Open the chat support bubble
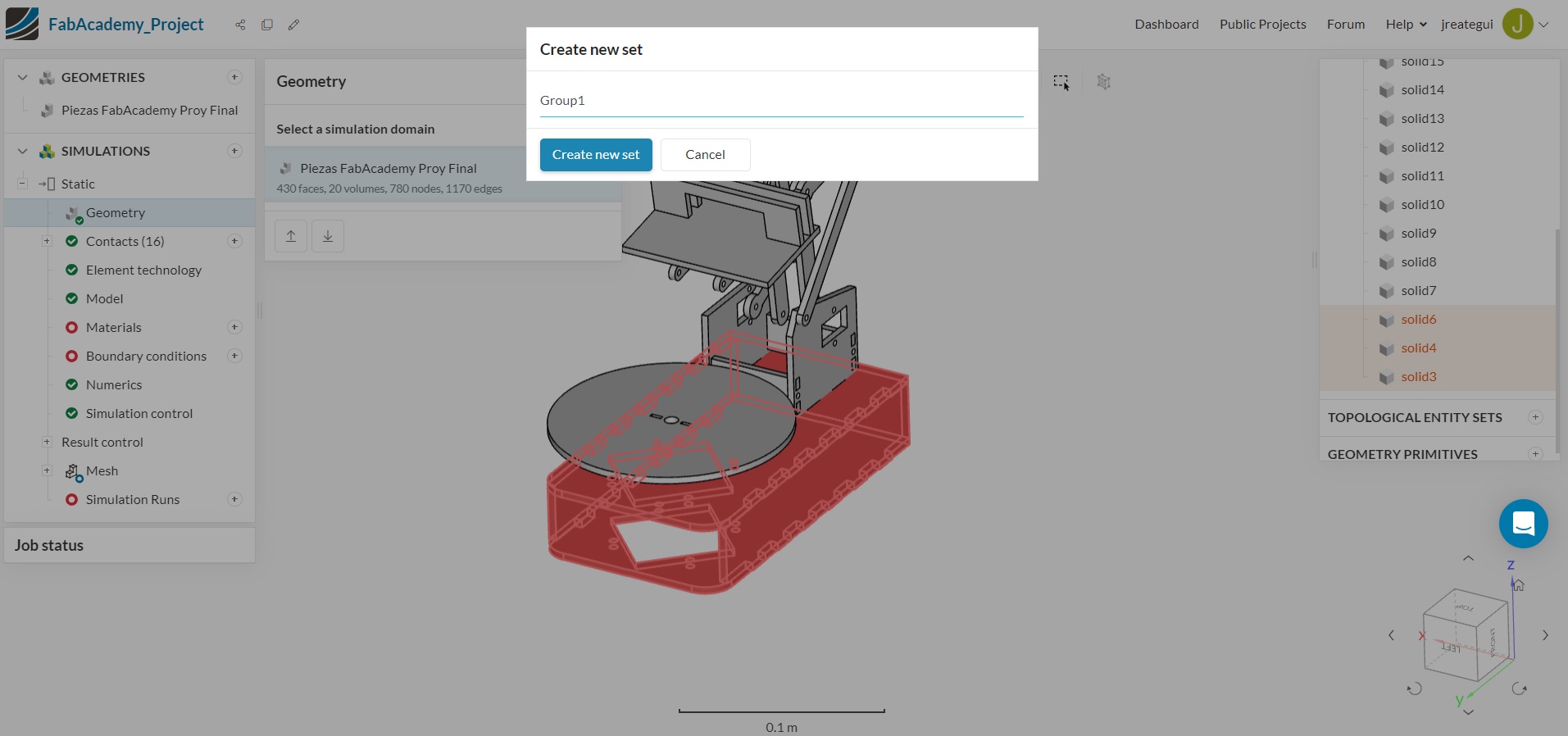Viewport: 1568px width, 736px height. pyautogui.click(x=1523, y=524)
